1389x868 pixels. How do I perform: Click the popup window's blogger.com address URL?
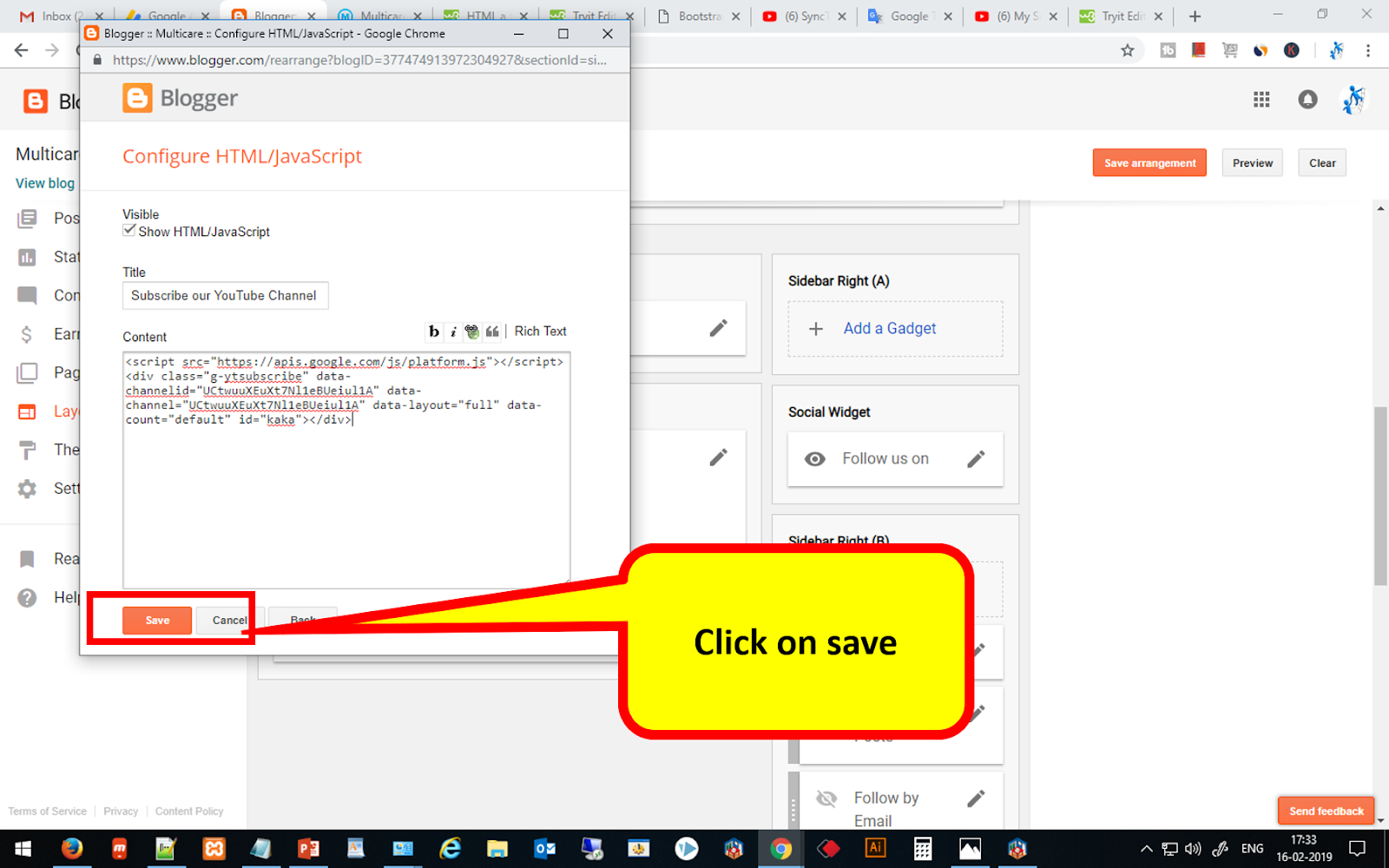359,60
